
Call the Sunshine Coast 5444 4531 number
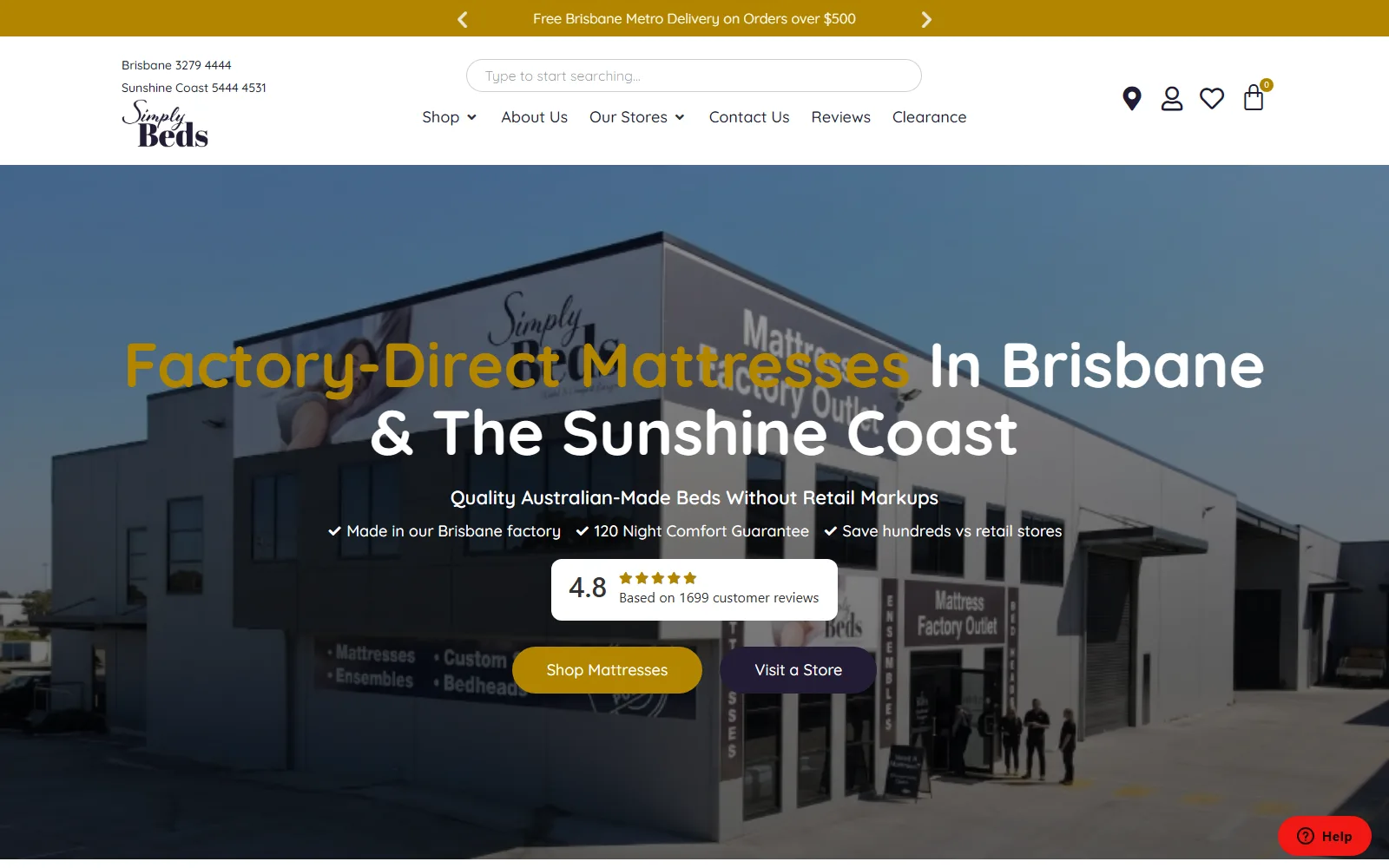tap(194, 88)
